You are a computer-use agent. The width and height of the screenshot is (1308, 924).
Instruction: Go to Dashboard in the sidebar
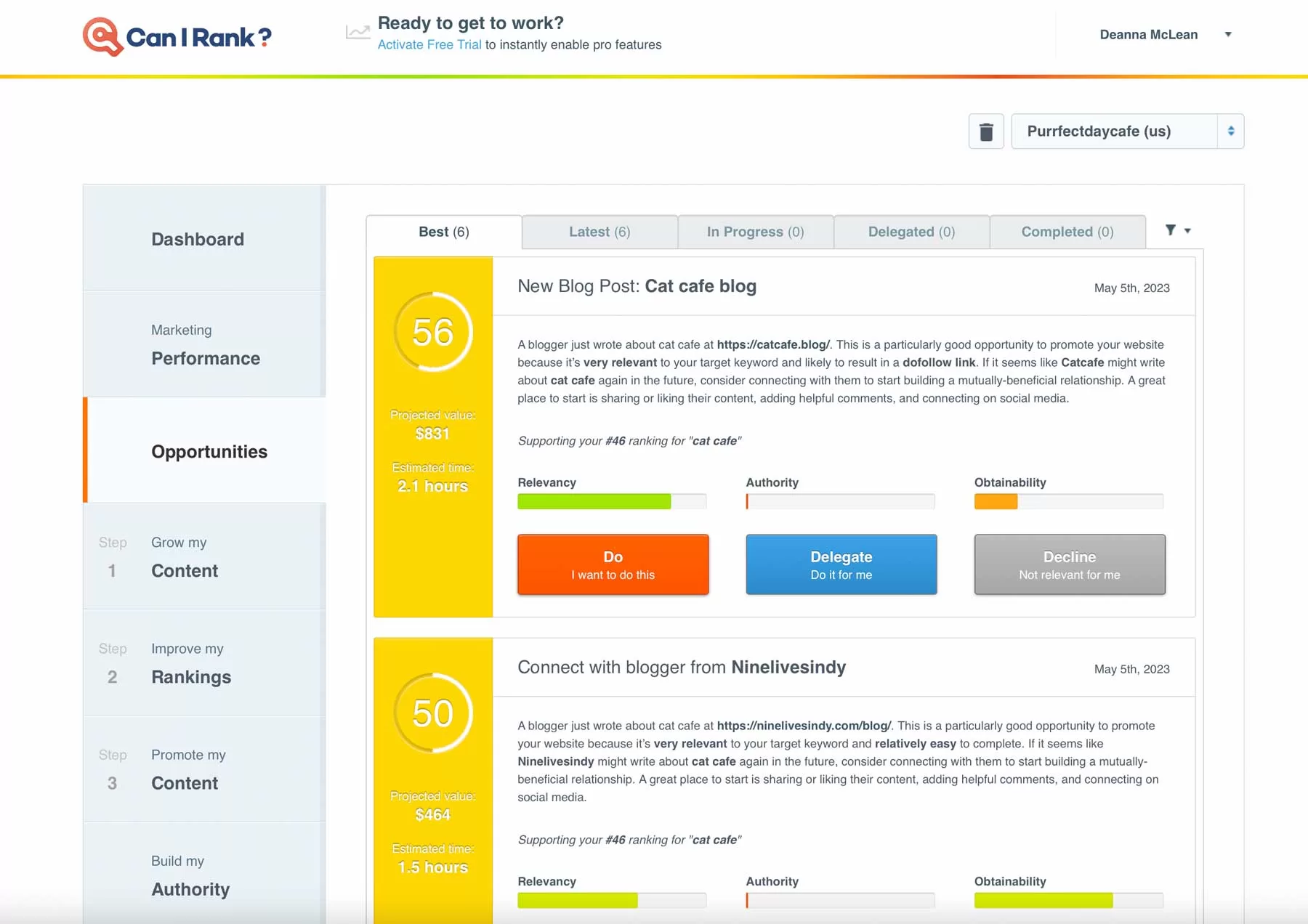pyautogui.click(x=198, y=239)
